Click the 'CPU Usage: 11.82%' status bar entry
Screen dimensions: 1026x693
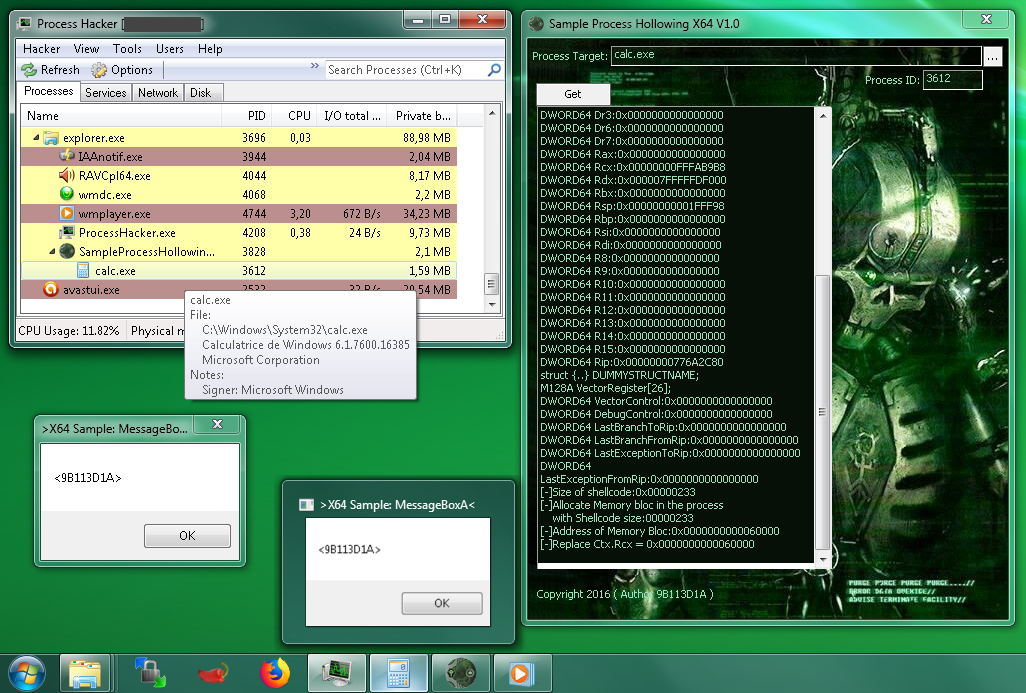[69, 331]
